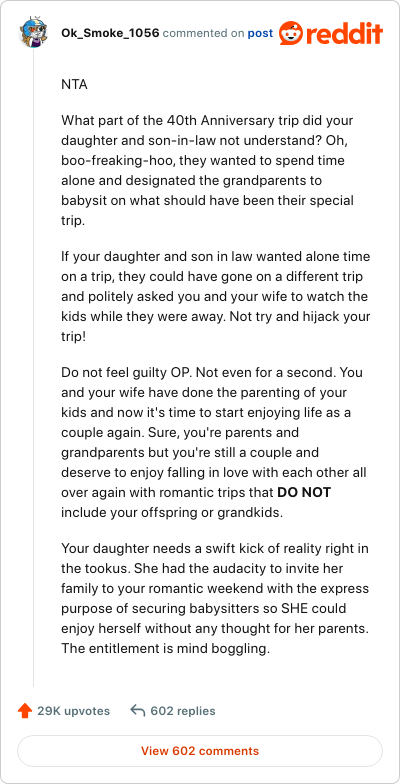Click the orange upvote arrow icon
This screenshot has width=400, height=784.
[24, 710]
